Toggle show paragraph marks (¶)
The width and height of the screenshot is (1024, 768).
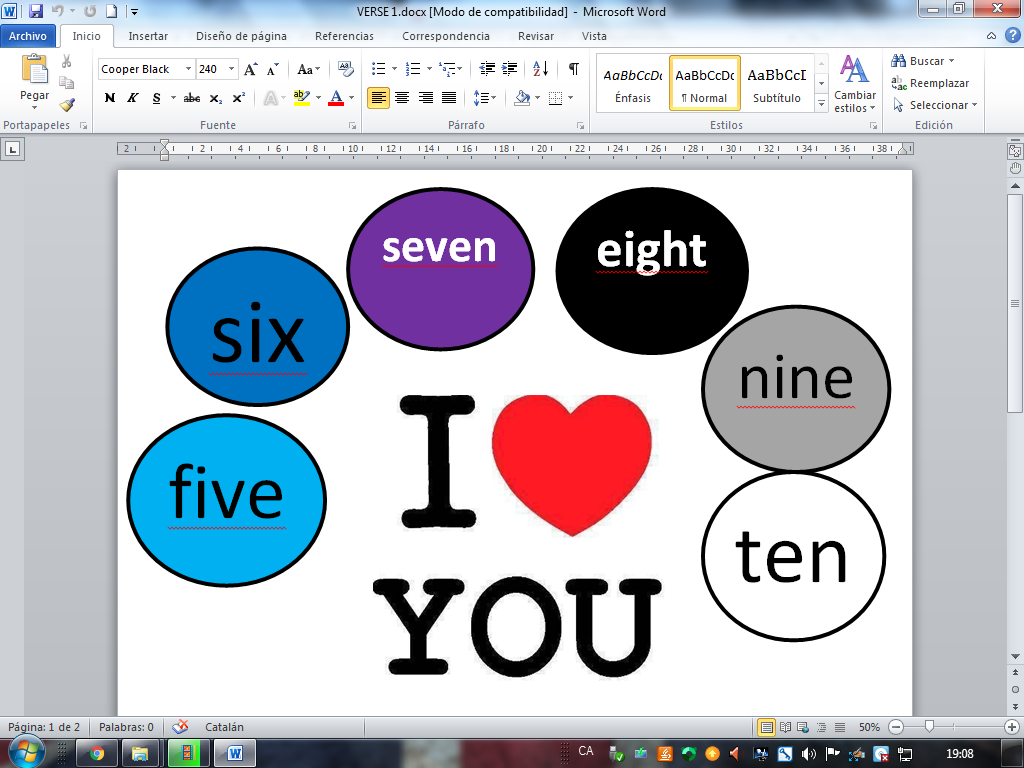click(573, 69)
